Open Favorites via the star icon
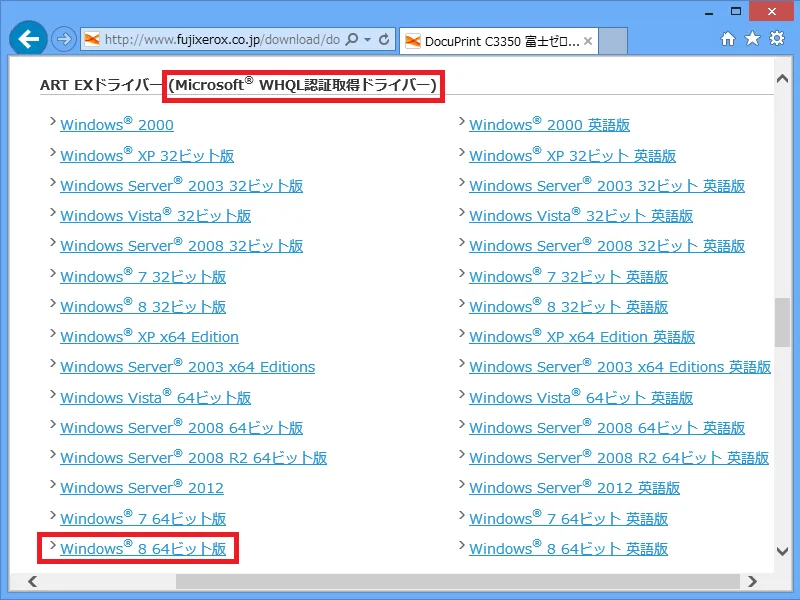800x600 pixels. (753, 38)
